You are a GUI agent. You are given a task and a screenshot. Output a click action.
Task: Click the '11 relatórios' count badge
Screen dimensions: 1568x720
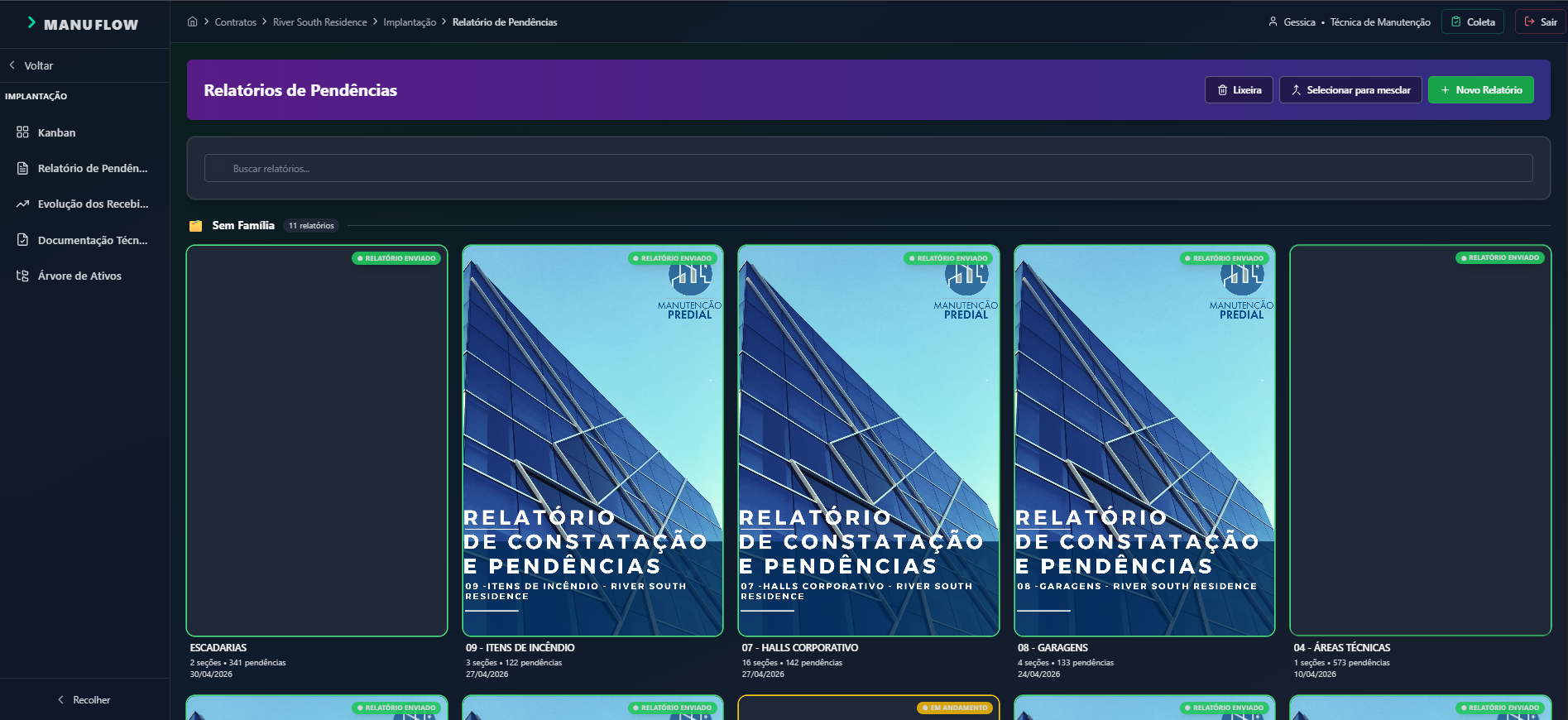311,225
